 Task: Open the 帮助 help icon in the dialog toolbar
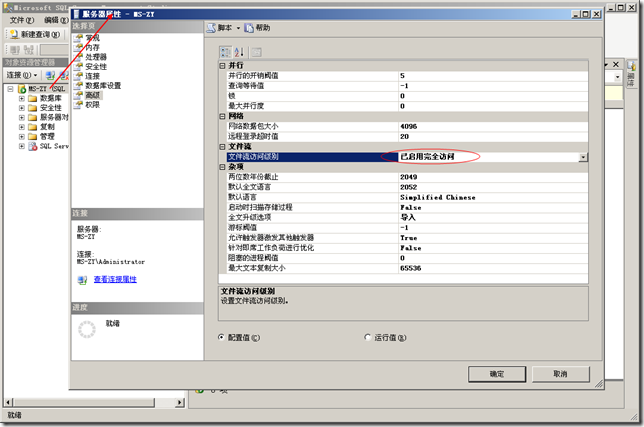pos(249,28)
